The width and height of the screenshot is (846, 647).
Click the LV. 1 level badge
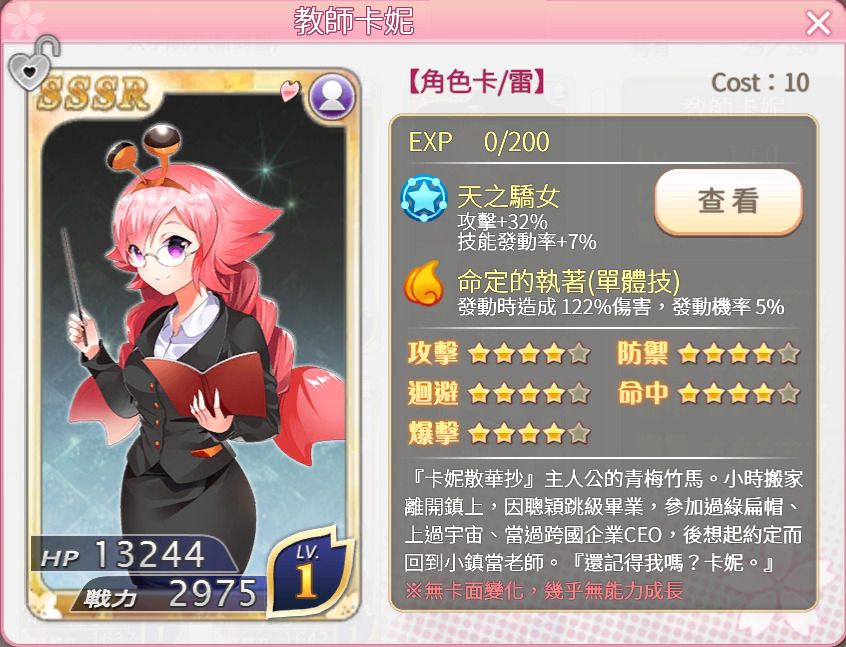tap(309, 573)
